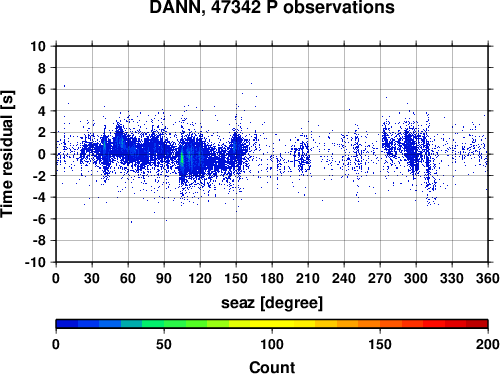
Task: Click the dark red end of colorbar
Action: click(x=477, y=324)
